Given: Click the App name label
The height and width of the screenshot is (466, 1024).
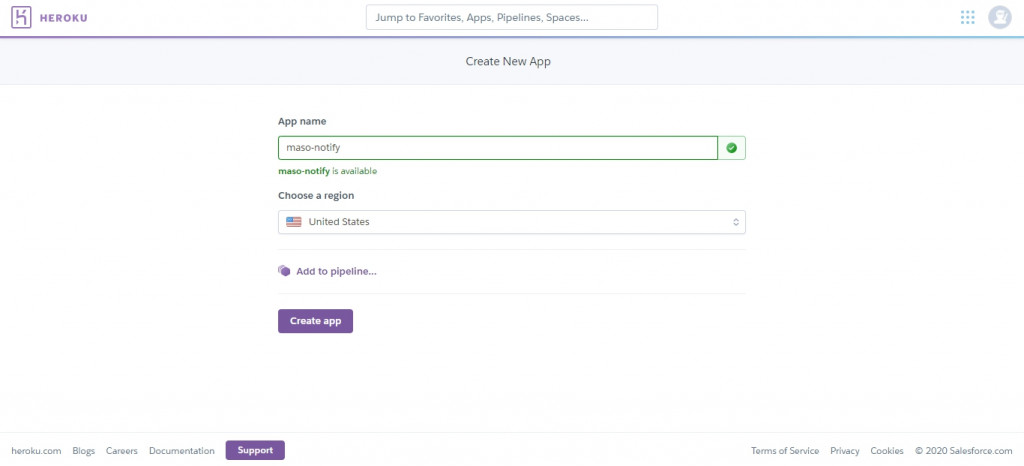Looking at the screenshot, I should [302, 121].
